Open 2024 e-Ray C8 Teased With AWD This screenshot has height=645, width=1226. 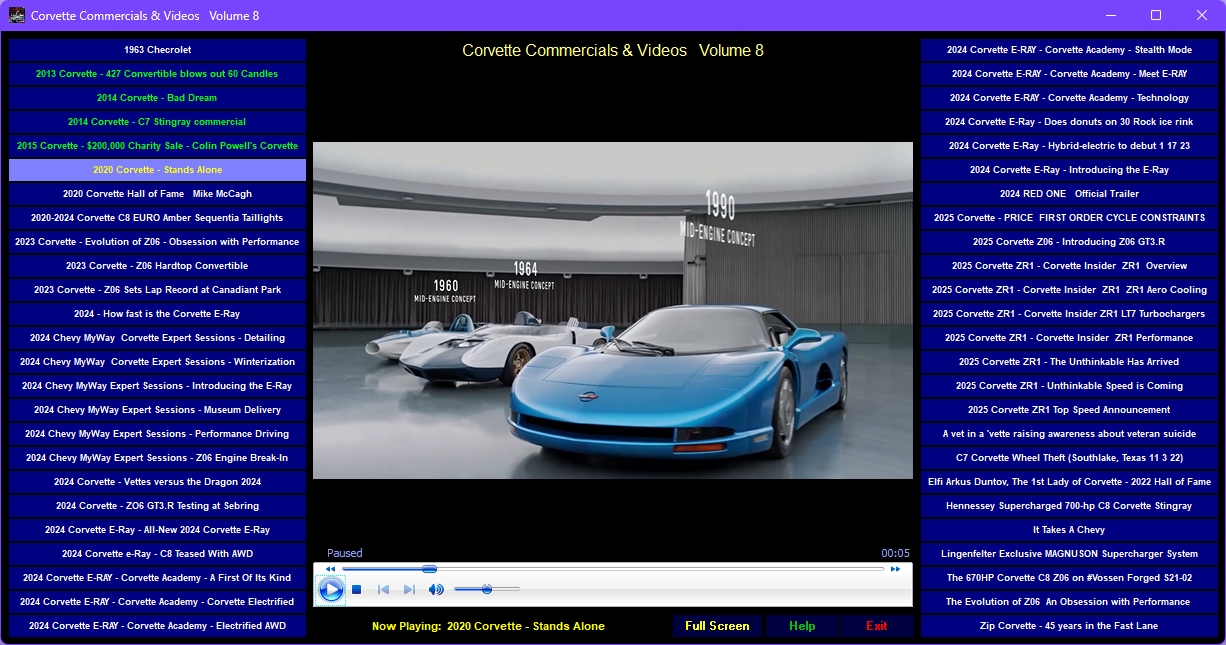pyautogui.click(x=157, y=554)
